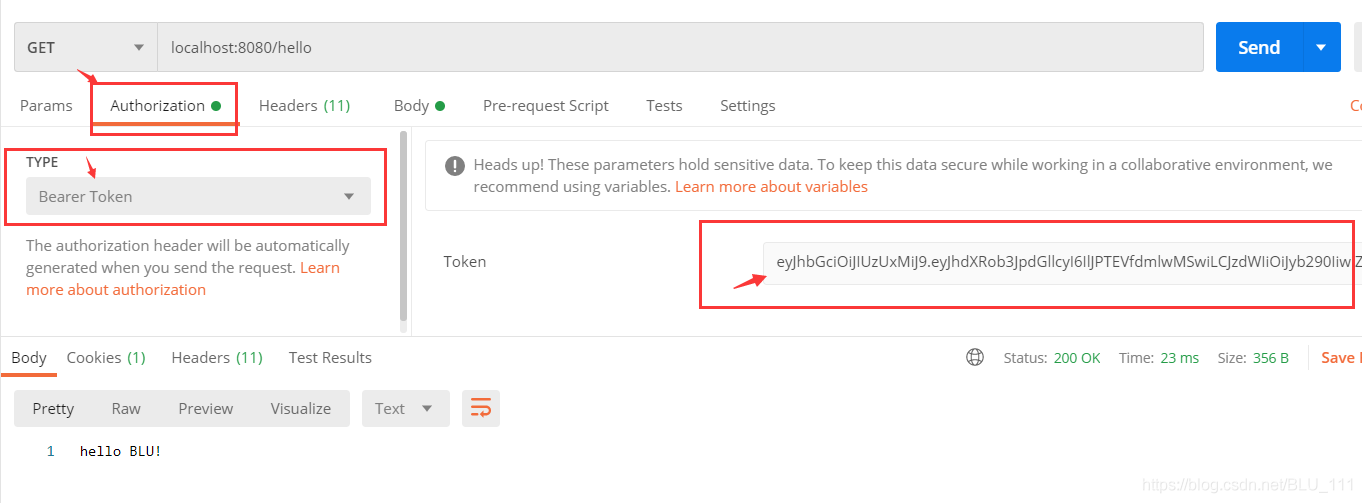Click the response size 356 B
The height and width of the screenshot is (503, 1362).
(x=1271, y=358)
